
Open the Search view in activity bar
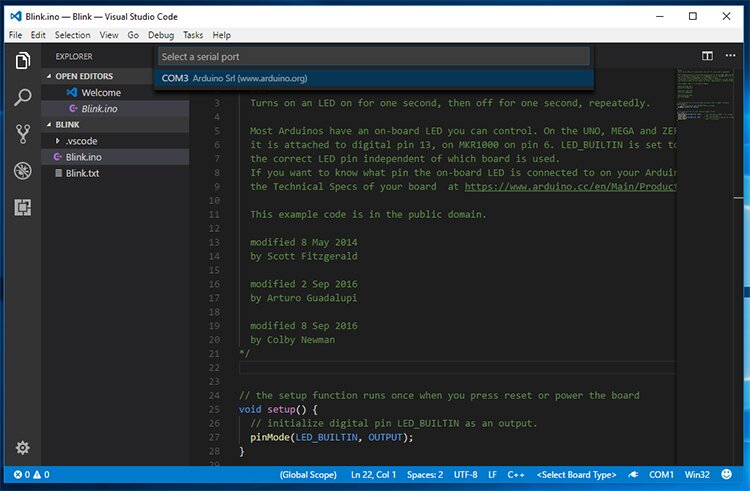[22, 97]
